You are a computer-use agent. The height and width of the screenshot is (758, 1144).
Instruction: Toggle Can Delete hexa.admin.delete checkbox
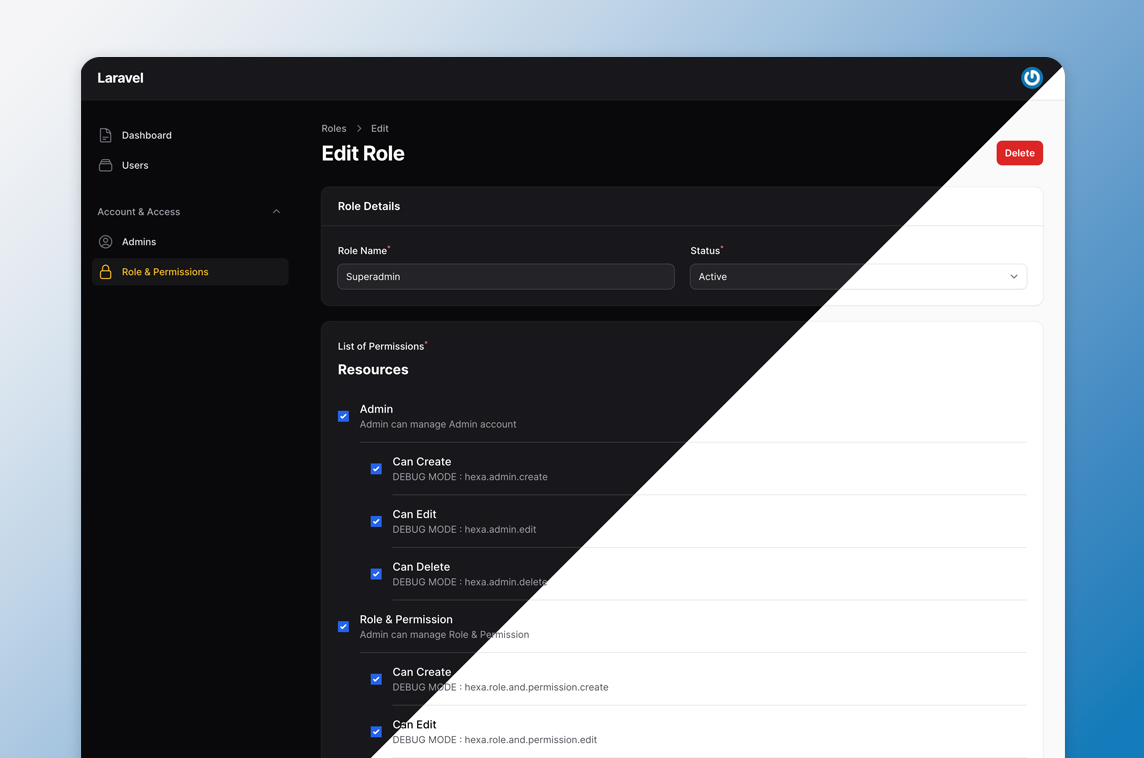pyautogui.click(x=376, y=573)
